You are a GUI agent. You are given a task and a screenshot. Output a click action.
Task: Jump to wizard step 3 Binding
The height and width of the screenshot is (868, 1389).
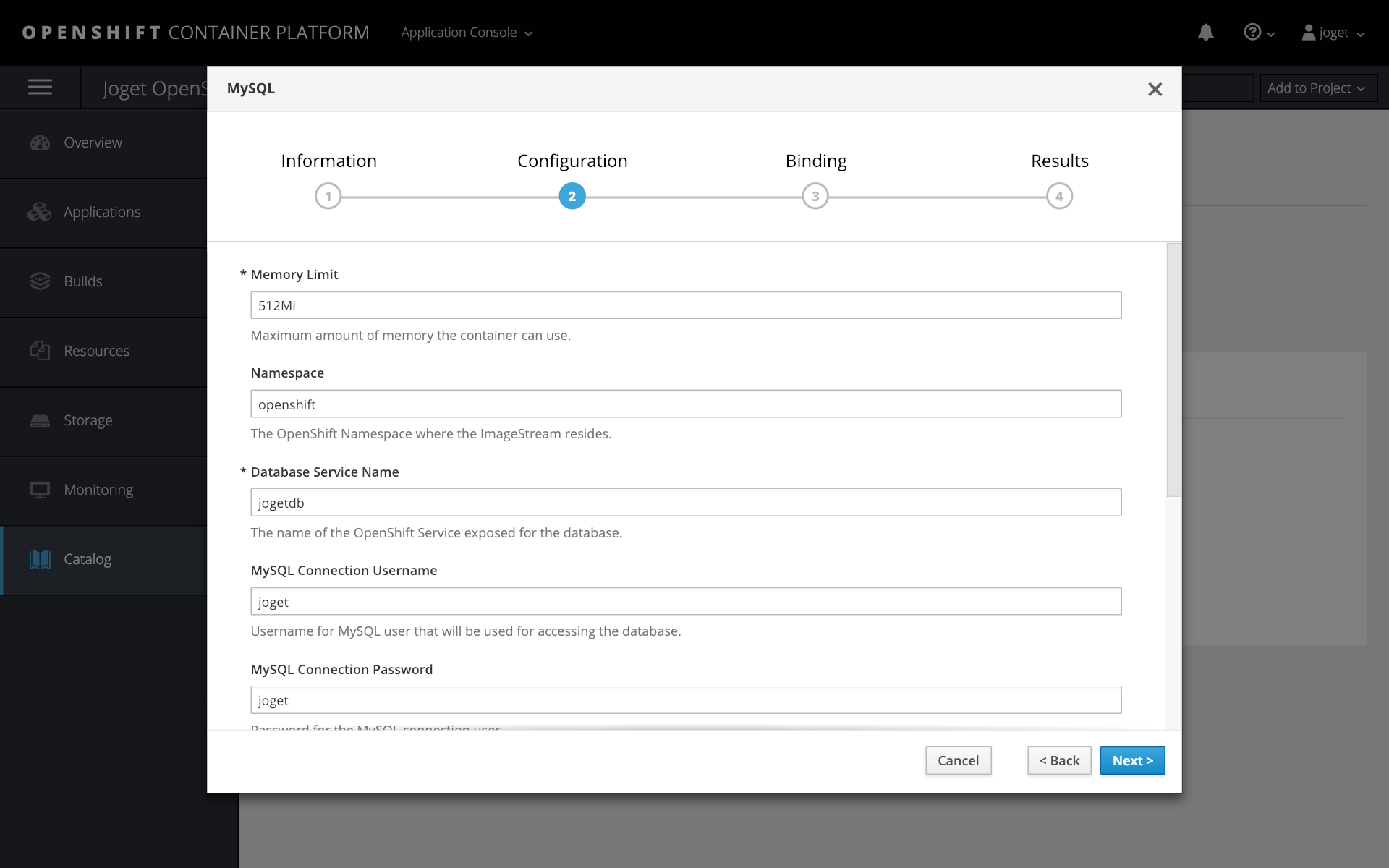815,196
